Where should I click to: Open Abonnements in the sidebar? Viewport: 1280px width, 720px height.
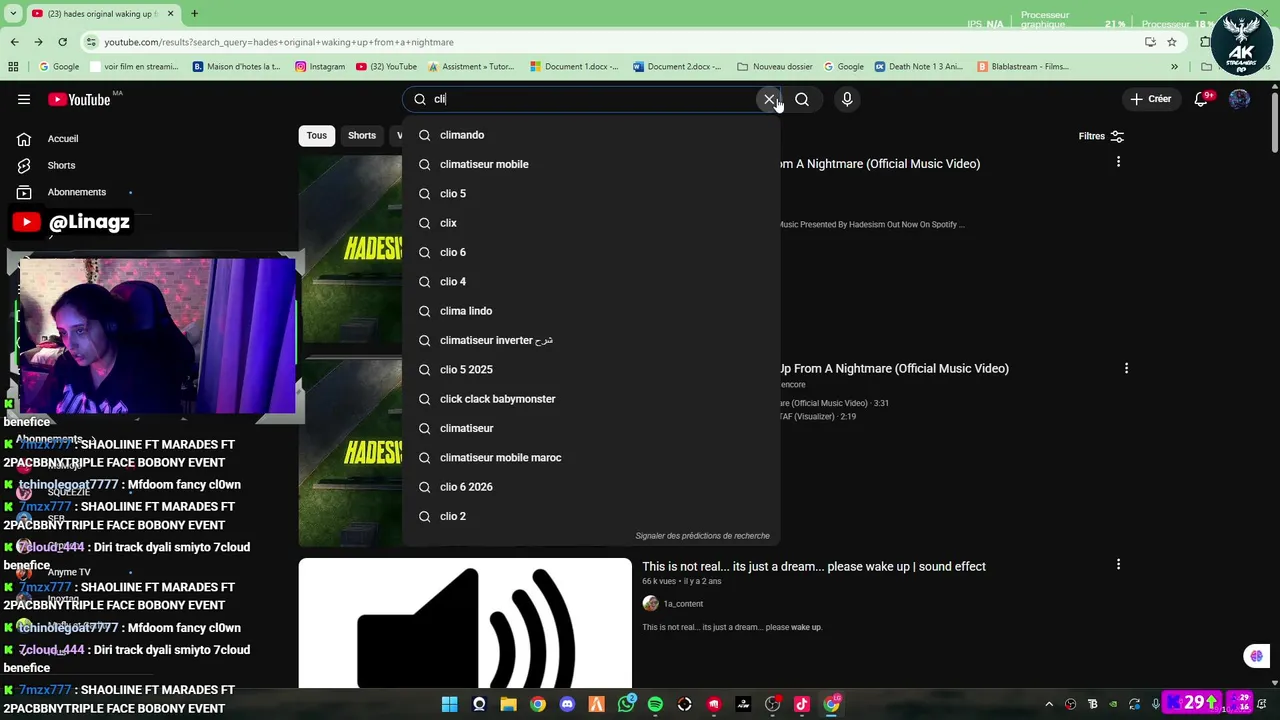[76, 192]
